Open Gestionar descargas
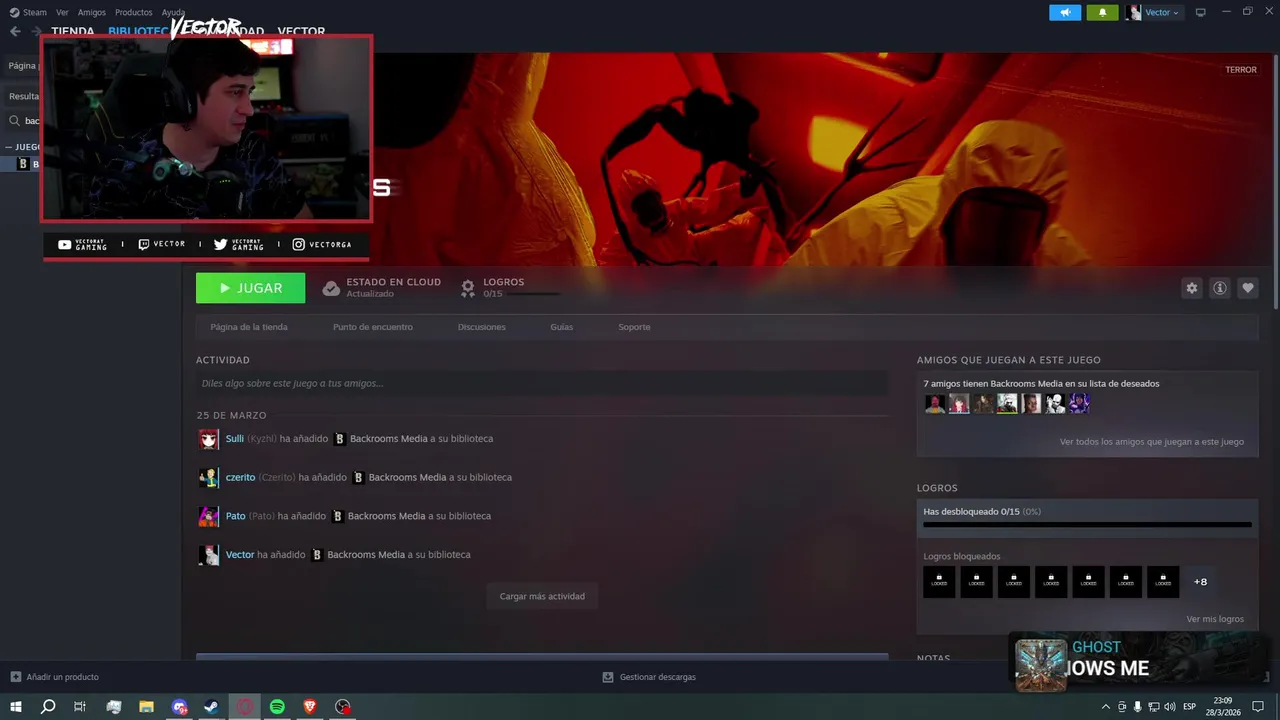Image resolution: width=1280 pixels, height=720 pixels. point(657,677)
